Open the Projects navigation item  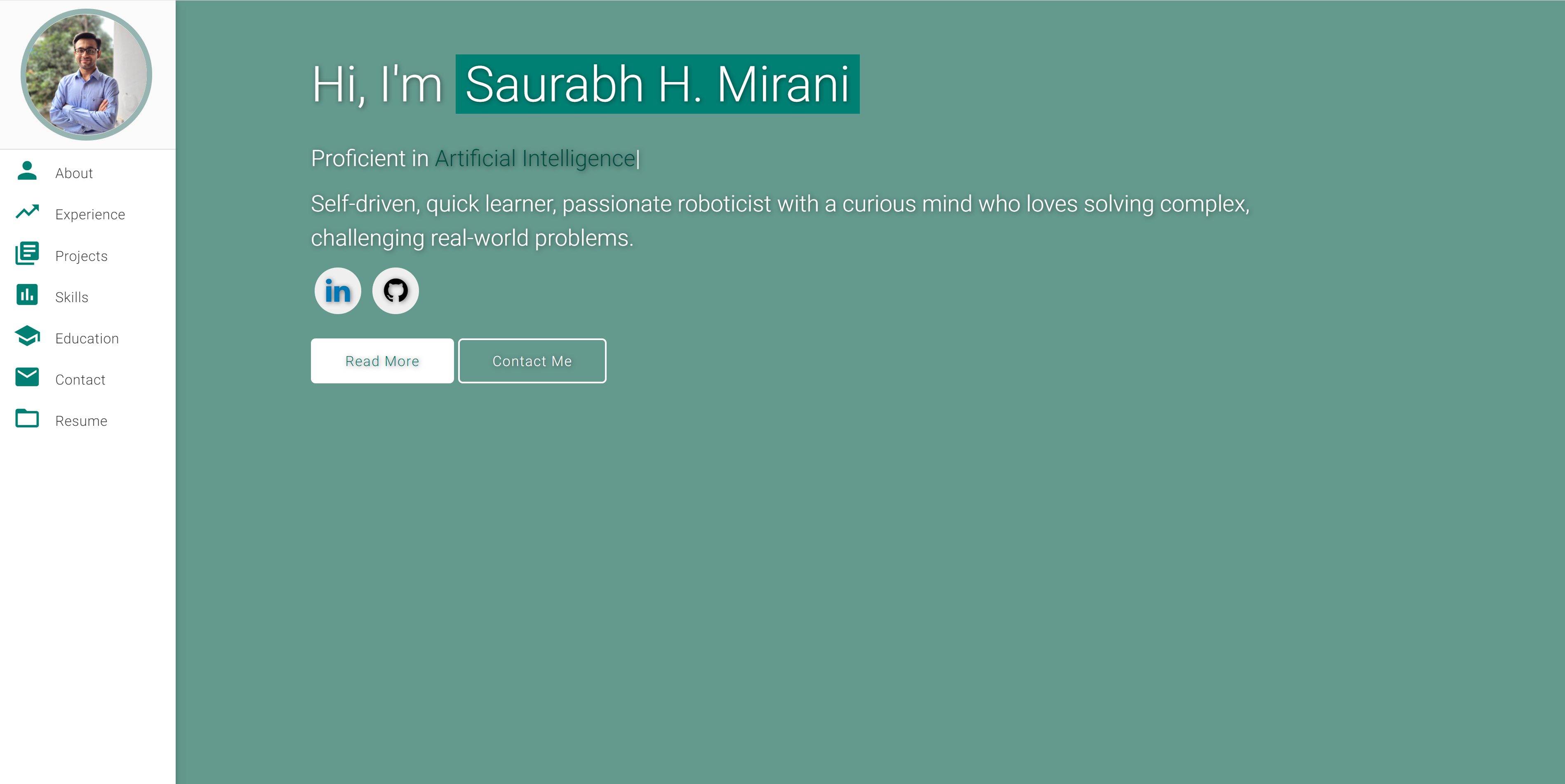(81, 255)
